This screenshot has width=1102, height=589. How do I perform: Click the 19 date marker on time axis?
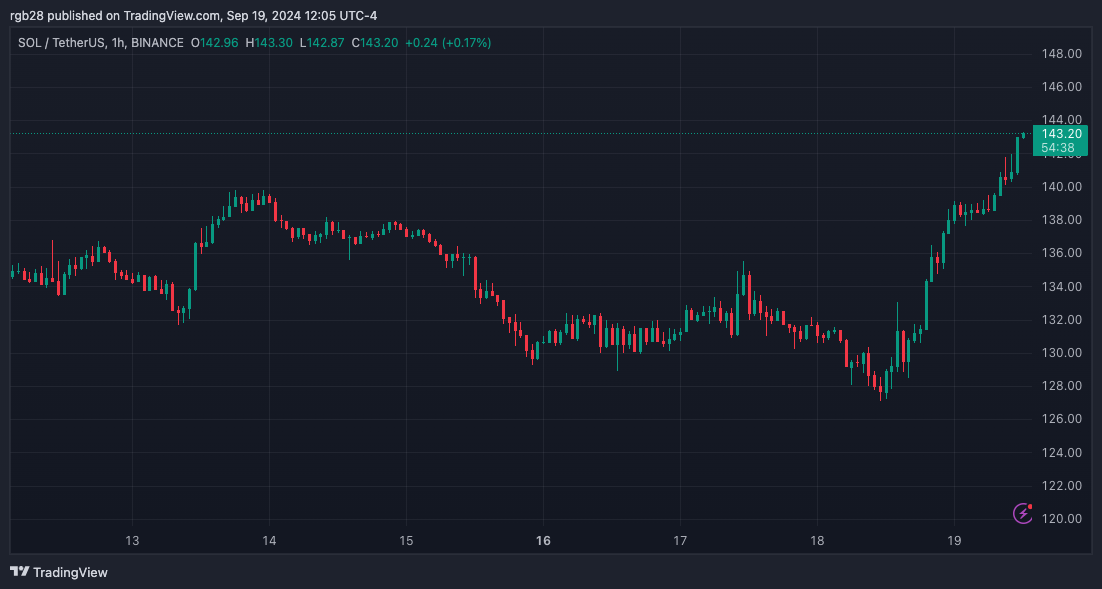[954, 541]
